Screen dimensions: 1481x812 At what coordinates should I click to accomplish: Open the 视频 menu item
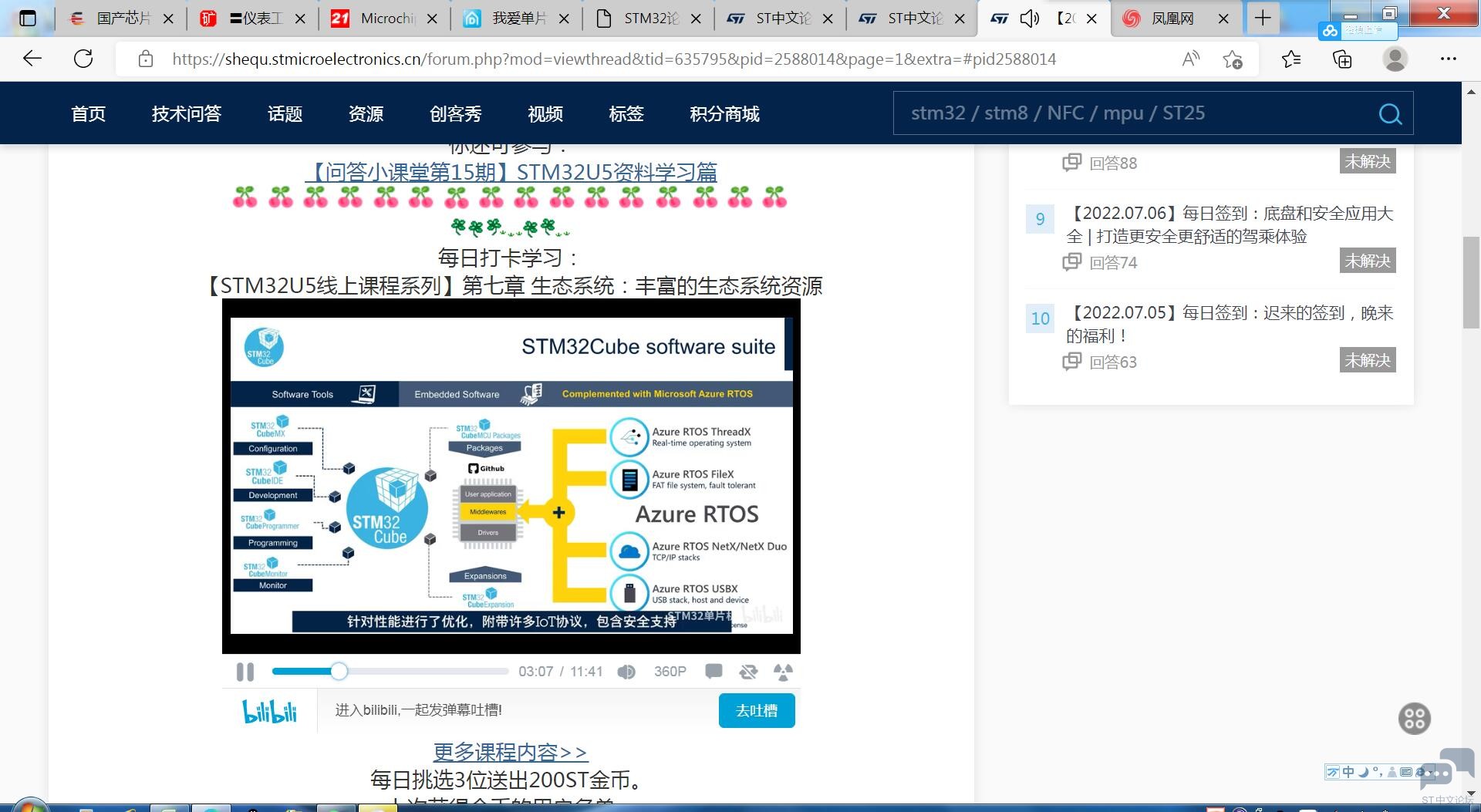click(545, 114)
